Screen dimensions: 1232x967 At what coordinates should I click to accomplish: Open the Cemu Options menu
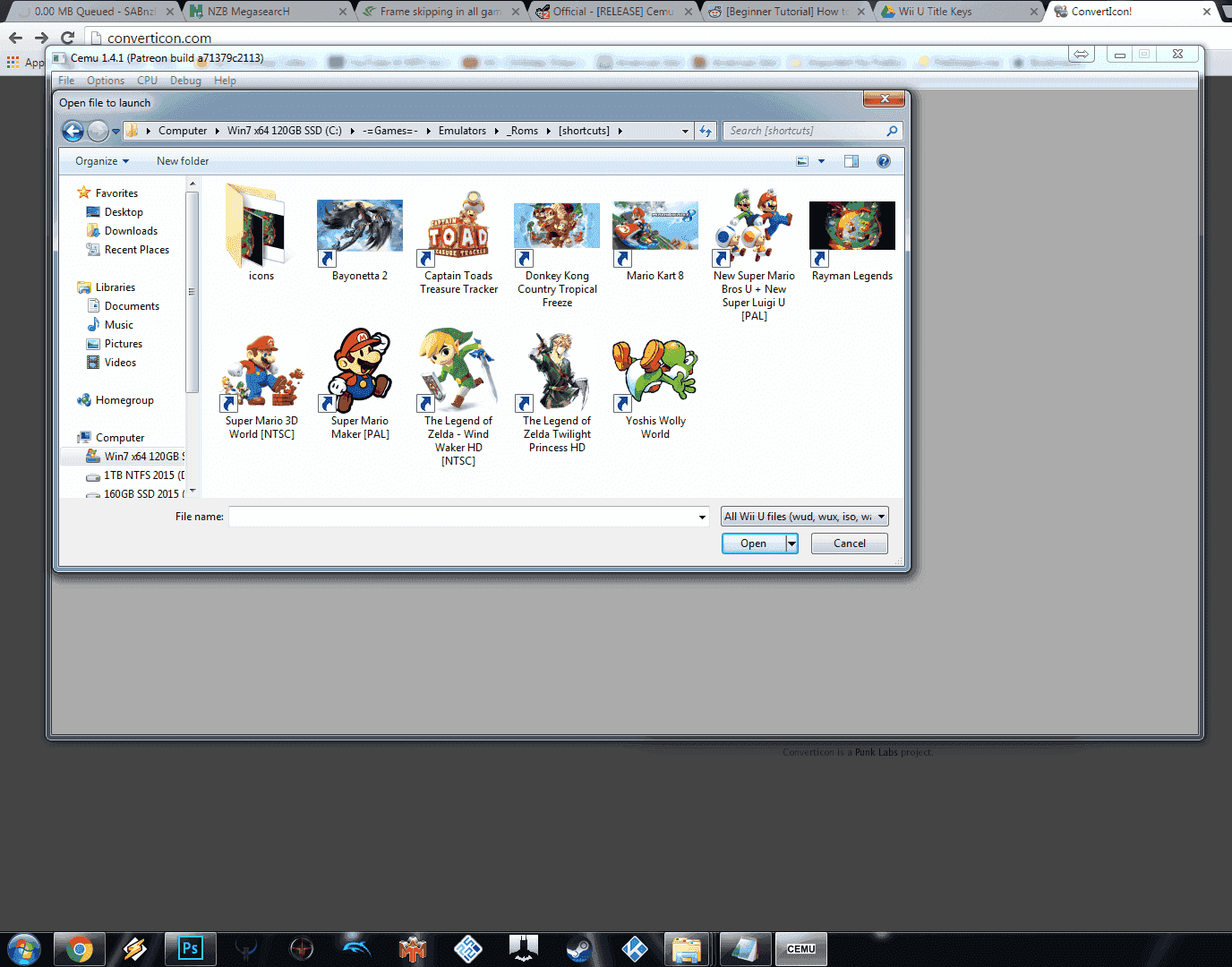pyautogui.click(x=106, y=81)
